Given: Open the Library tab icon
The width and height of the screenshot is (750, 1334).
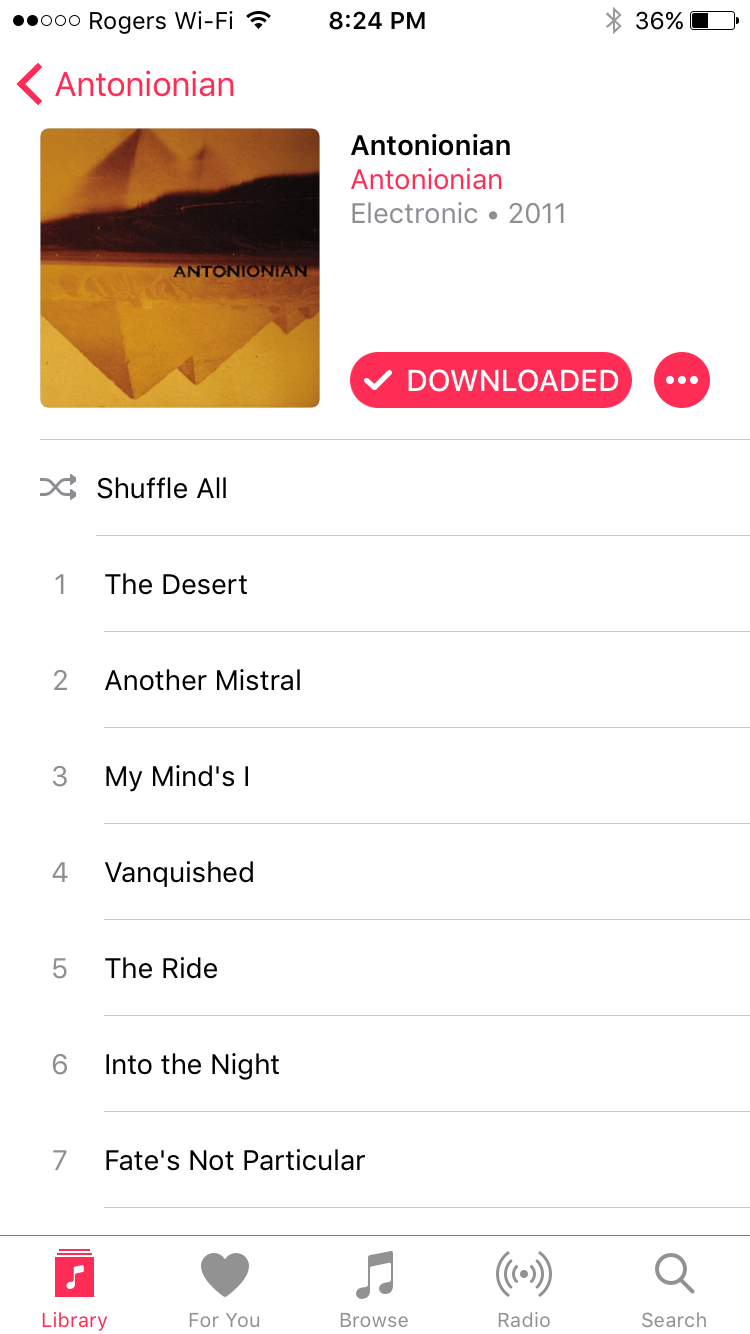Looking at the screenshot, I should point(74,1275).
